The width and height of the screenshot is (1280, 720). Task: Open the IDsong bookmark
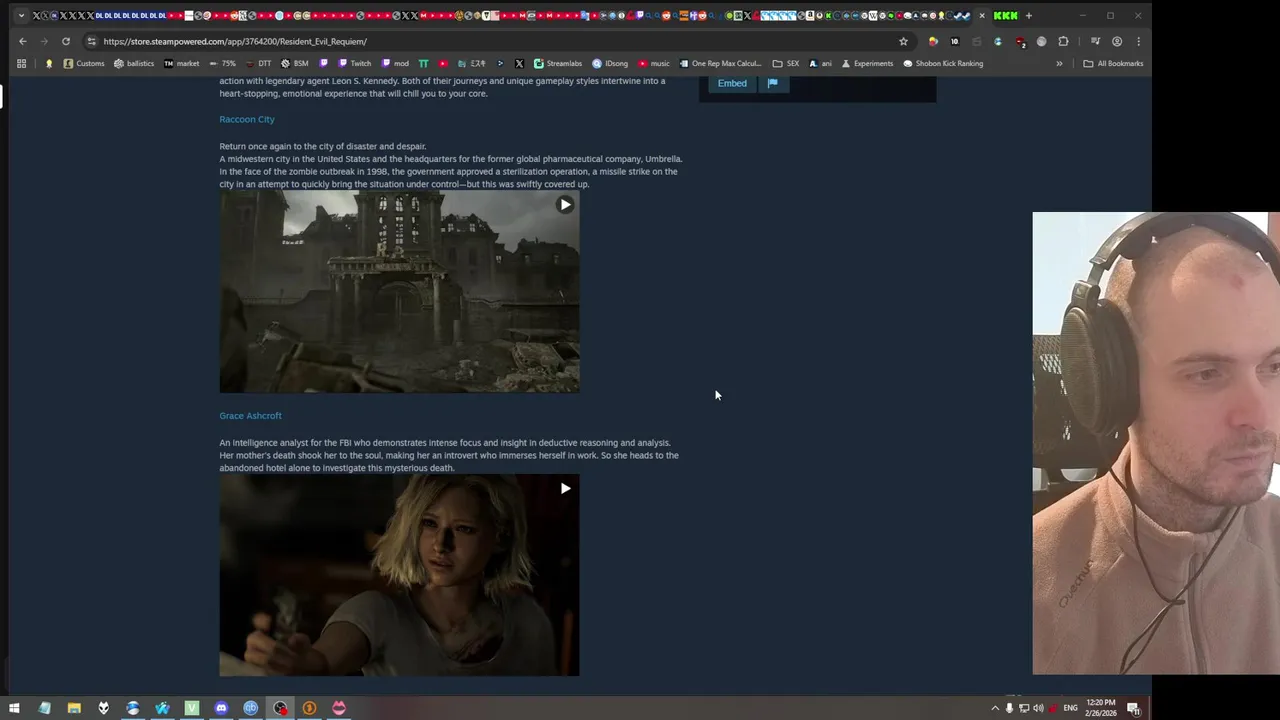point(610,63)
